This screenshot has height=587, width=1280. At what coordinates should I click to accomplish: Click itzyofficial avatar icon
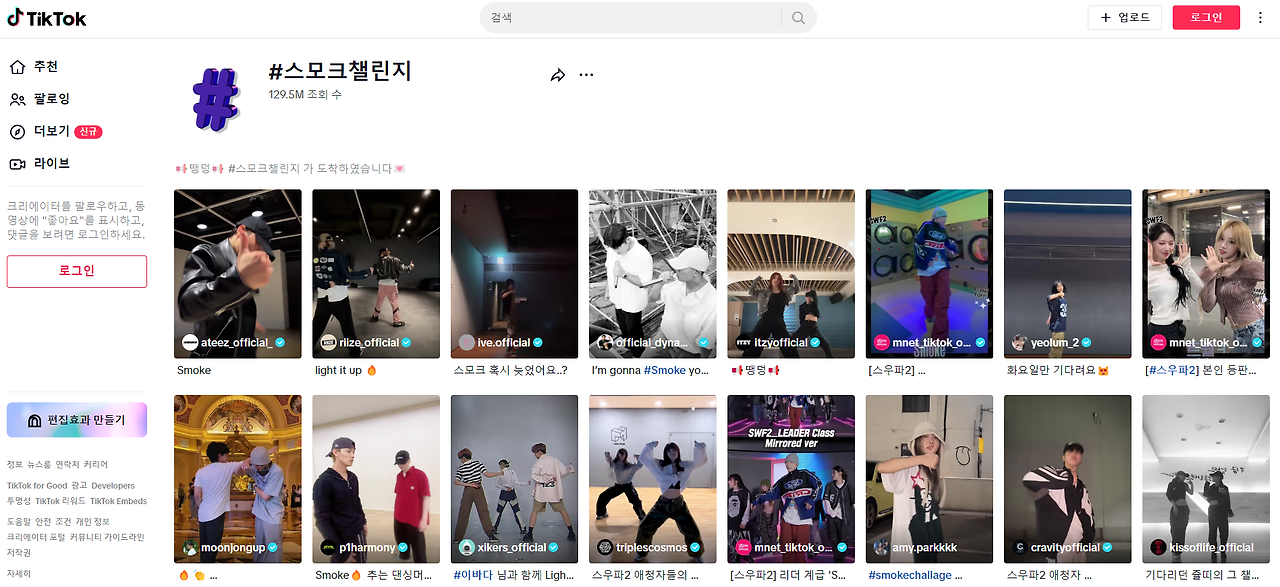pyautogui.click(x=743, y=342)
